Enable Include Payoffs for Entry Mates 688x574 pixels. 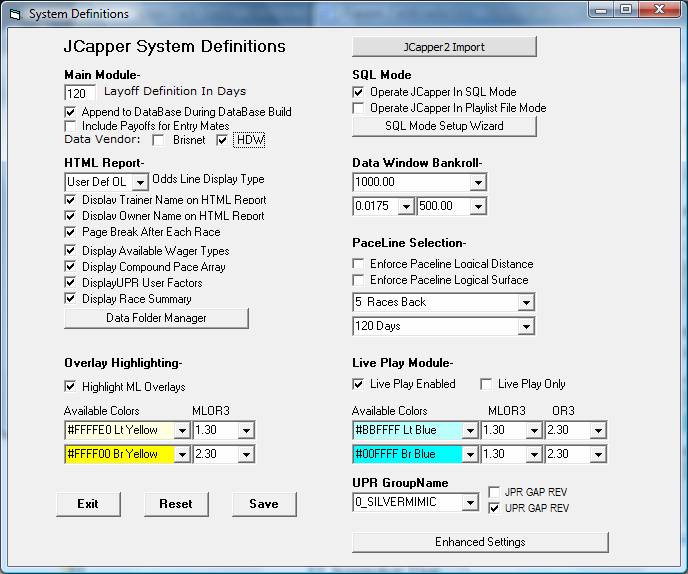70,126
